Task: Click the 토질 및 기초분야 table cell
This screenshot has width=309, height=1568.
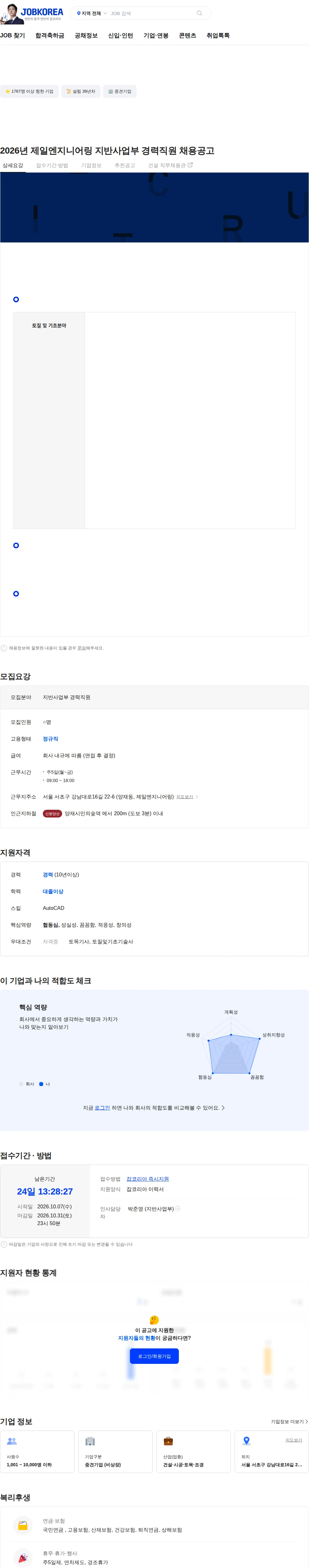Action: (49, 420)
